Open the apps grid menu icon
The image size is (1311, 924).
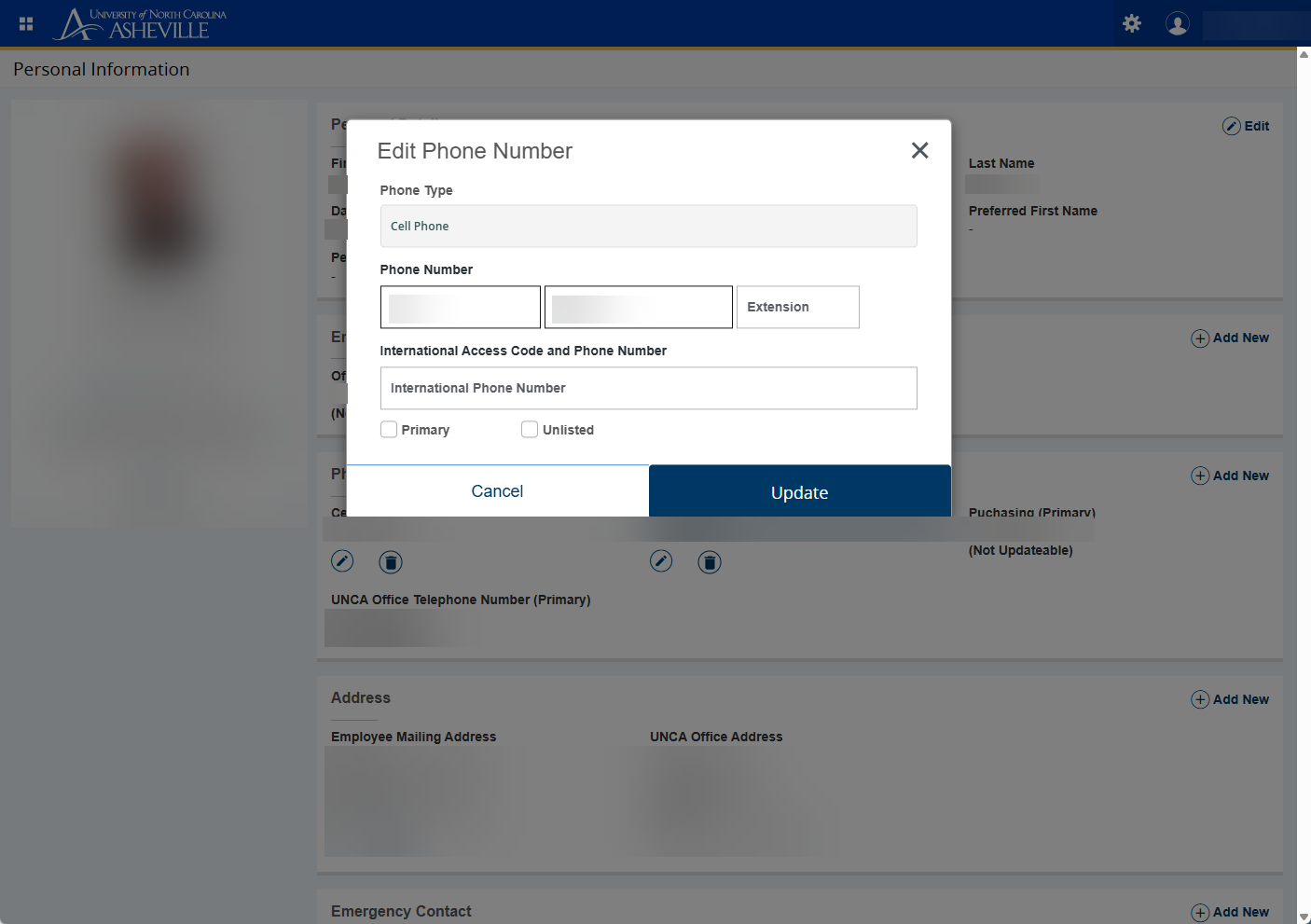point(26,24)
